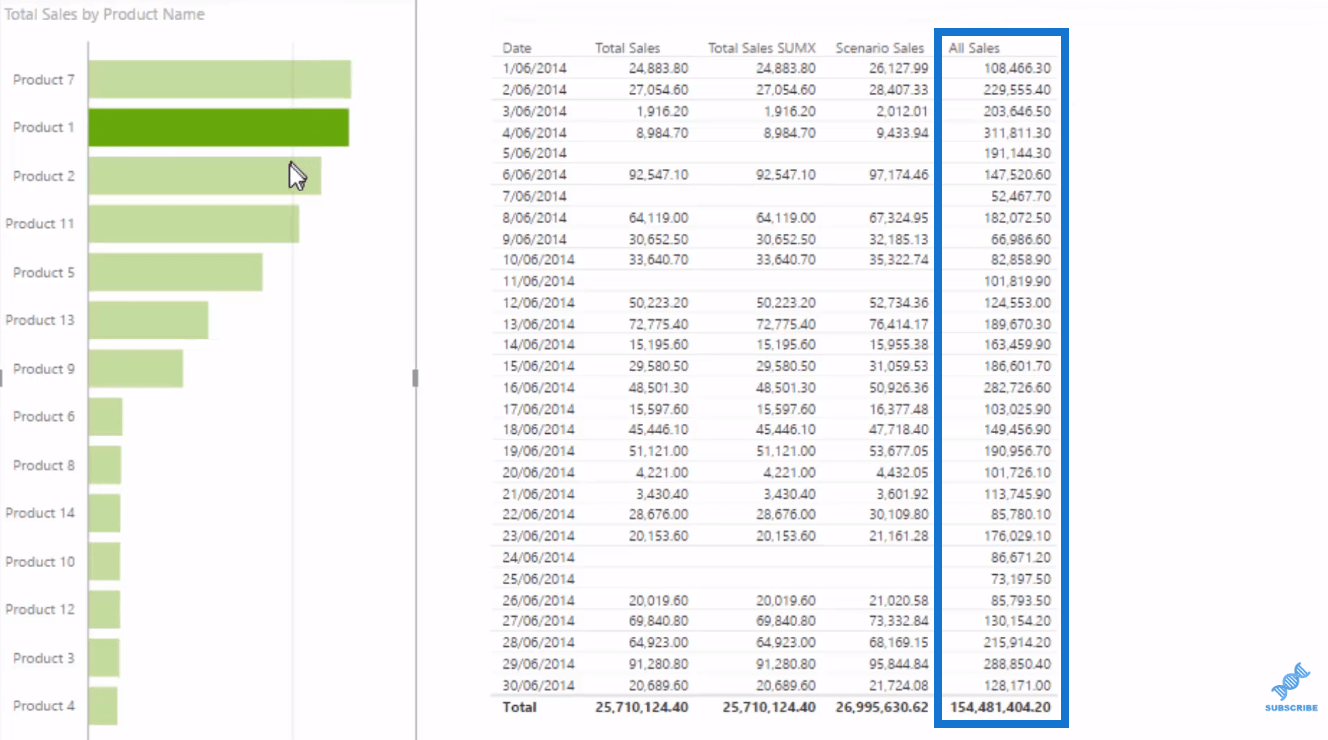Screen dimensions: 1328x740
Task: Sort by Scenario Sales column header
Action: tap(880, 48)
